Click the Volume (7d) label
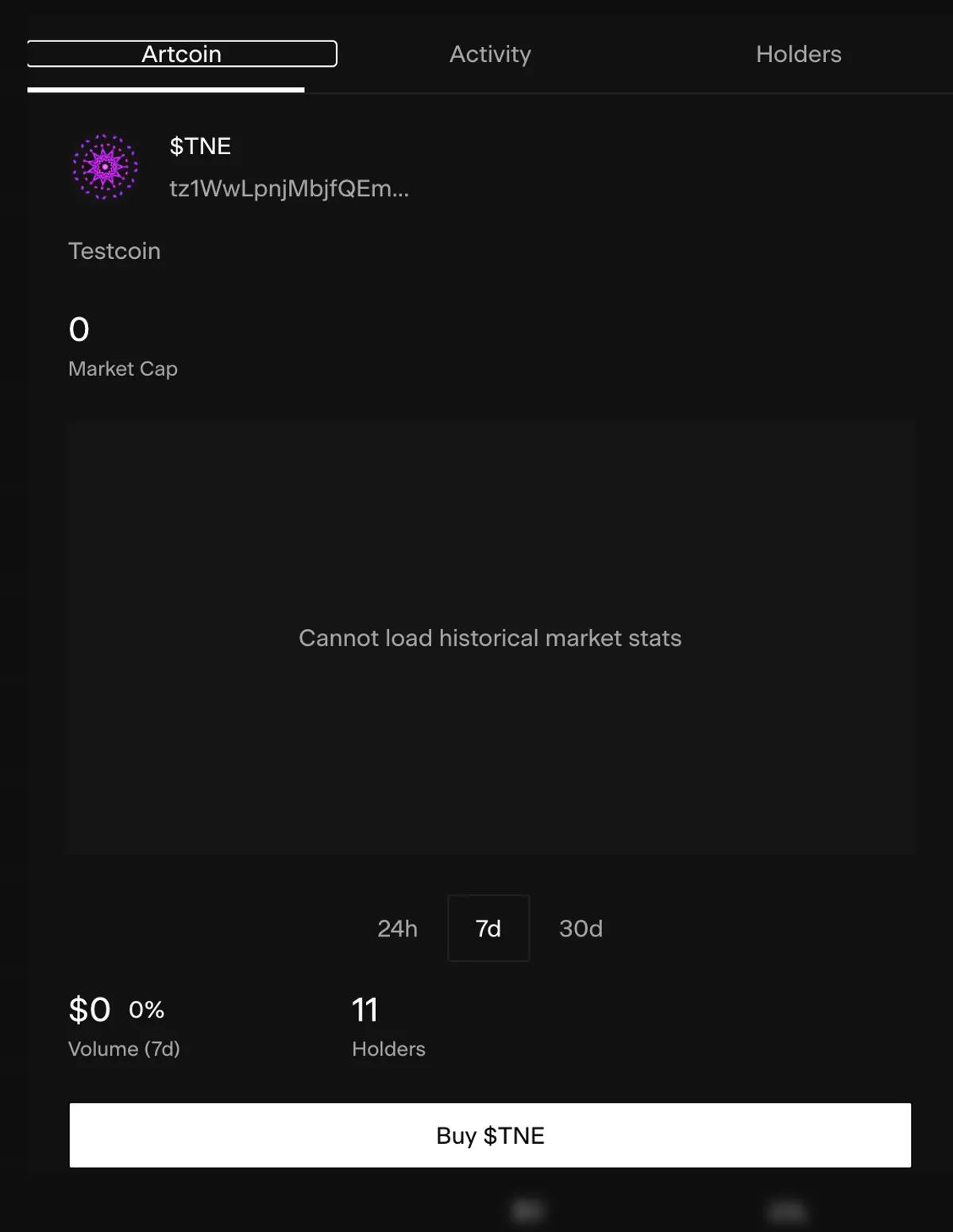953x1232 pixels. (x=124, y=1049)
